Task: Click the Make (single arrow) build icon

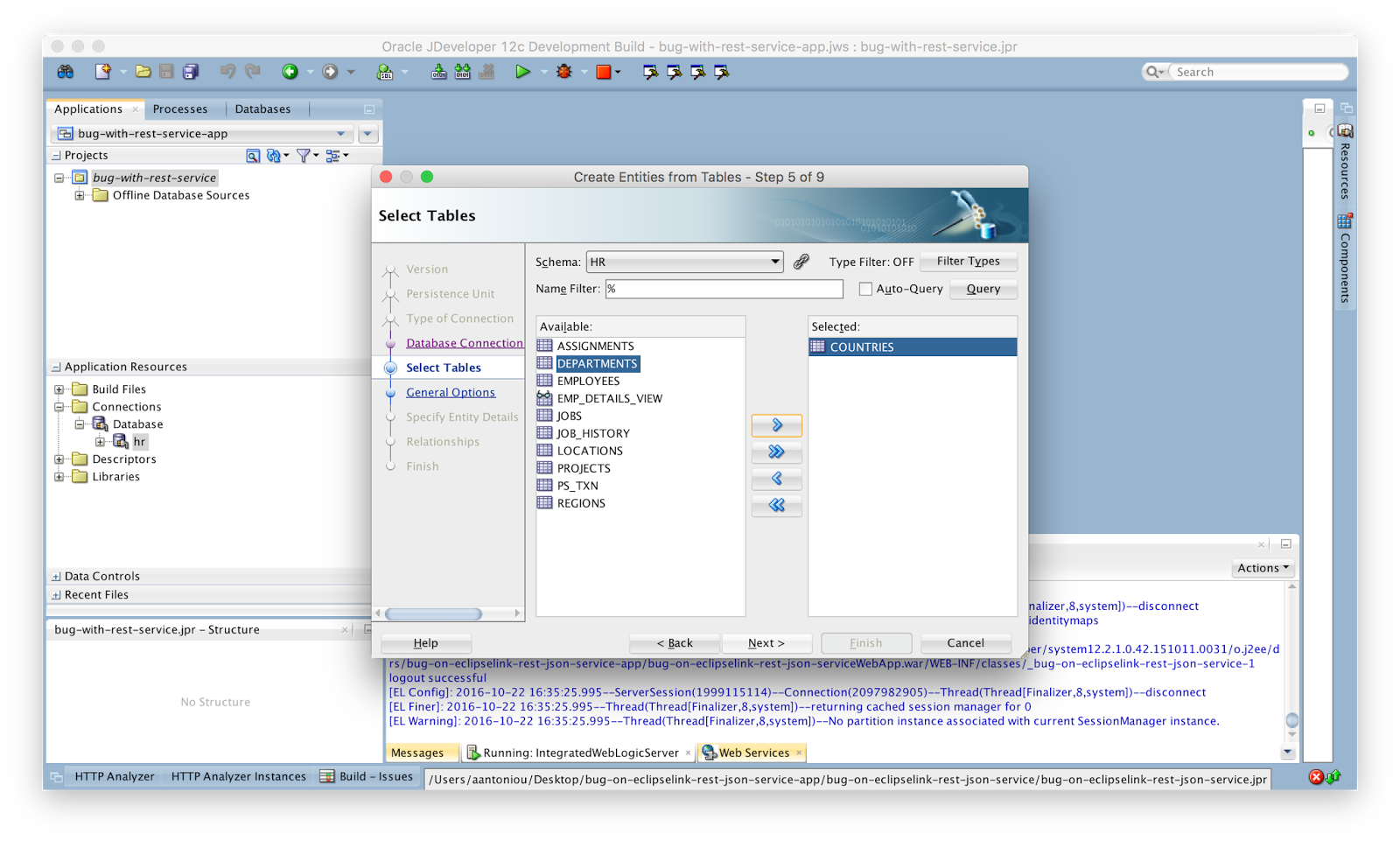Action: click(439, 72)
